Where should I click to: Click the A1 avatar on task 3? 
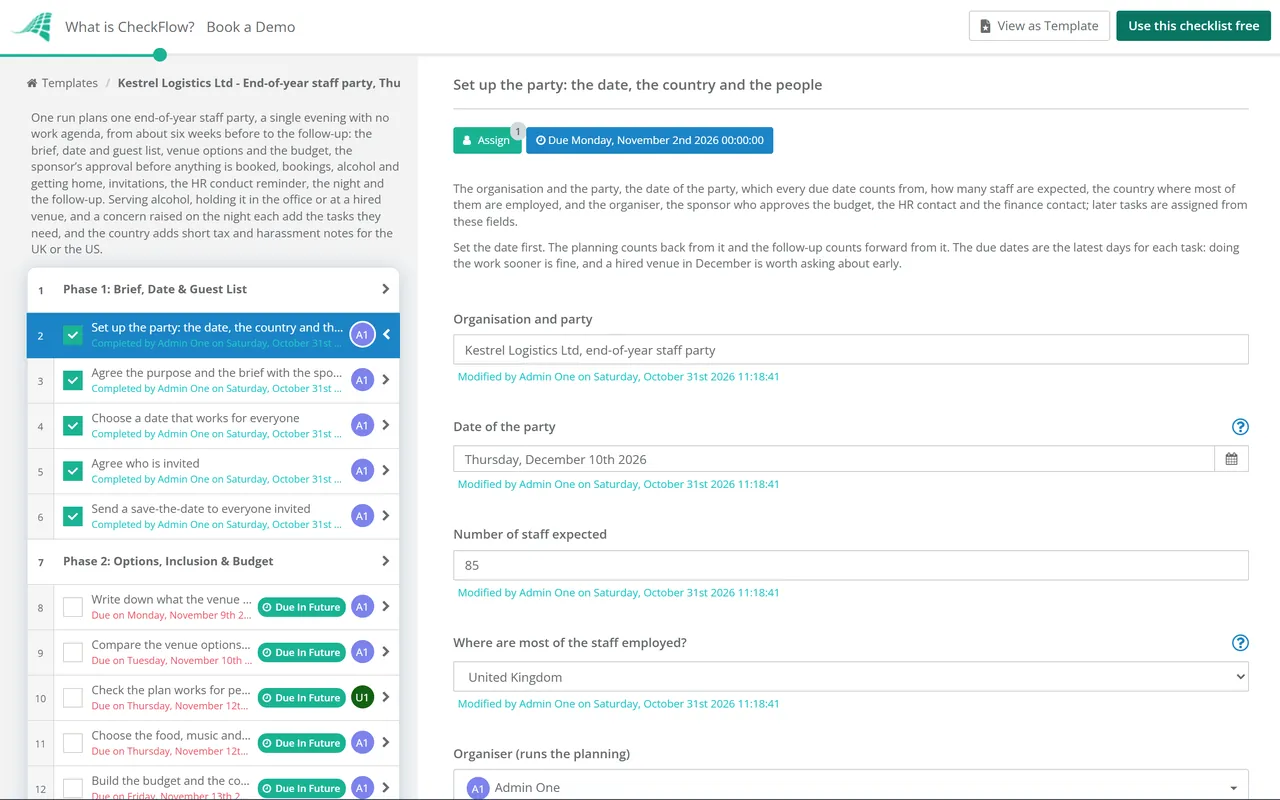[x=362, y=380]
